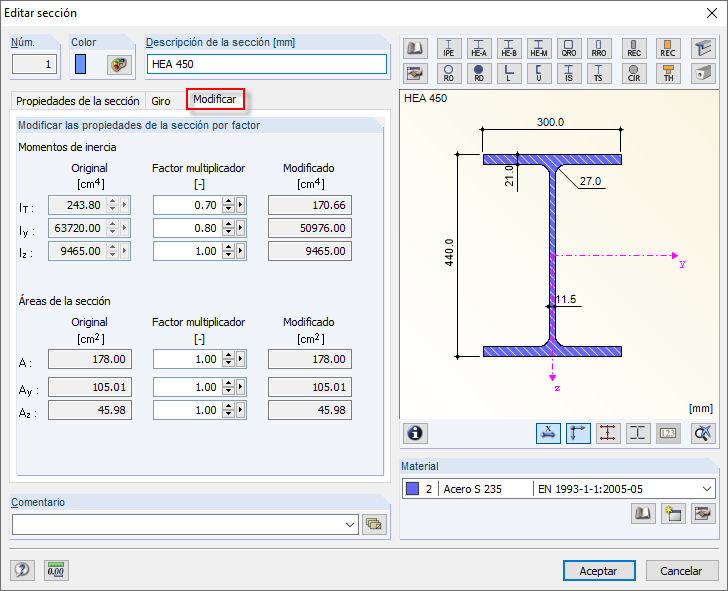The image size is (728, 591).
Task: Select the L angle section icon
Action: [x=509, y=73]
